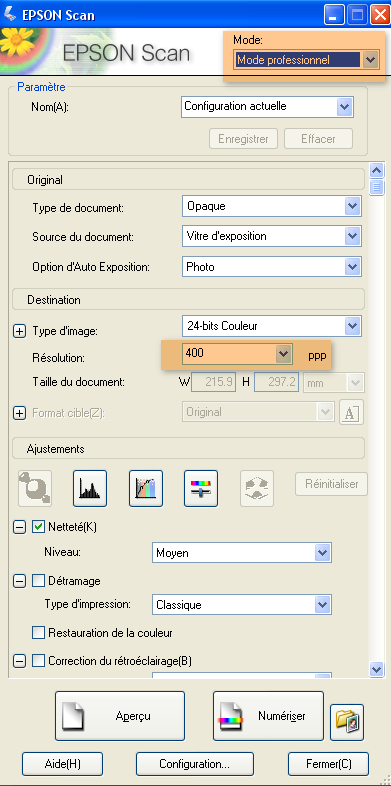Image resolution: width=391 pixels, height=786 pixels.
Task: Click the Fermer(C) button
Action: click(328, 764)
